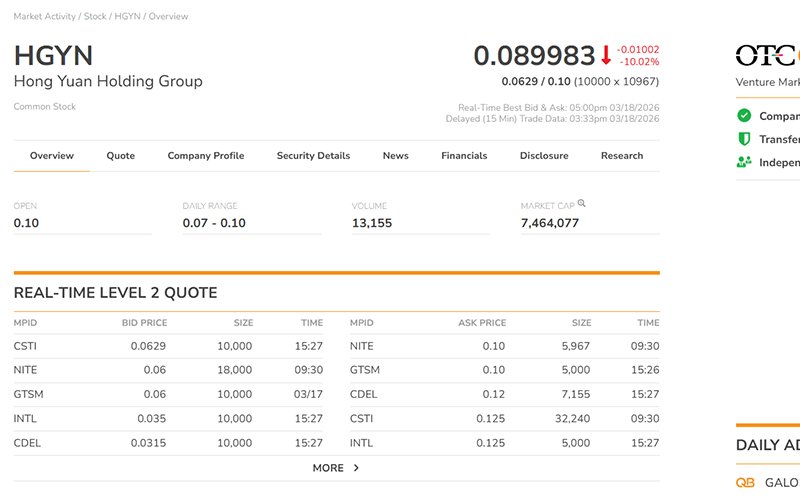The height and width of the screenshot is (500, 800).
Task: Click GTSM ask time 15:26
Action: click(x=645, y=370)
